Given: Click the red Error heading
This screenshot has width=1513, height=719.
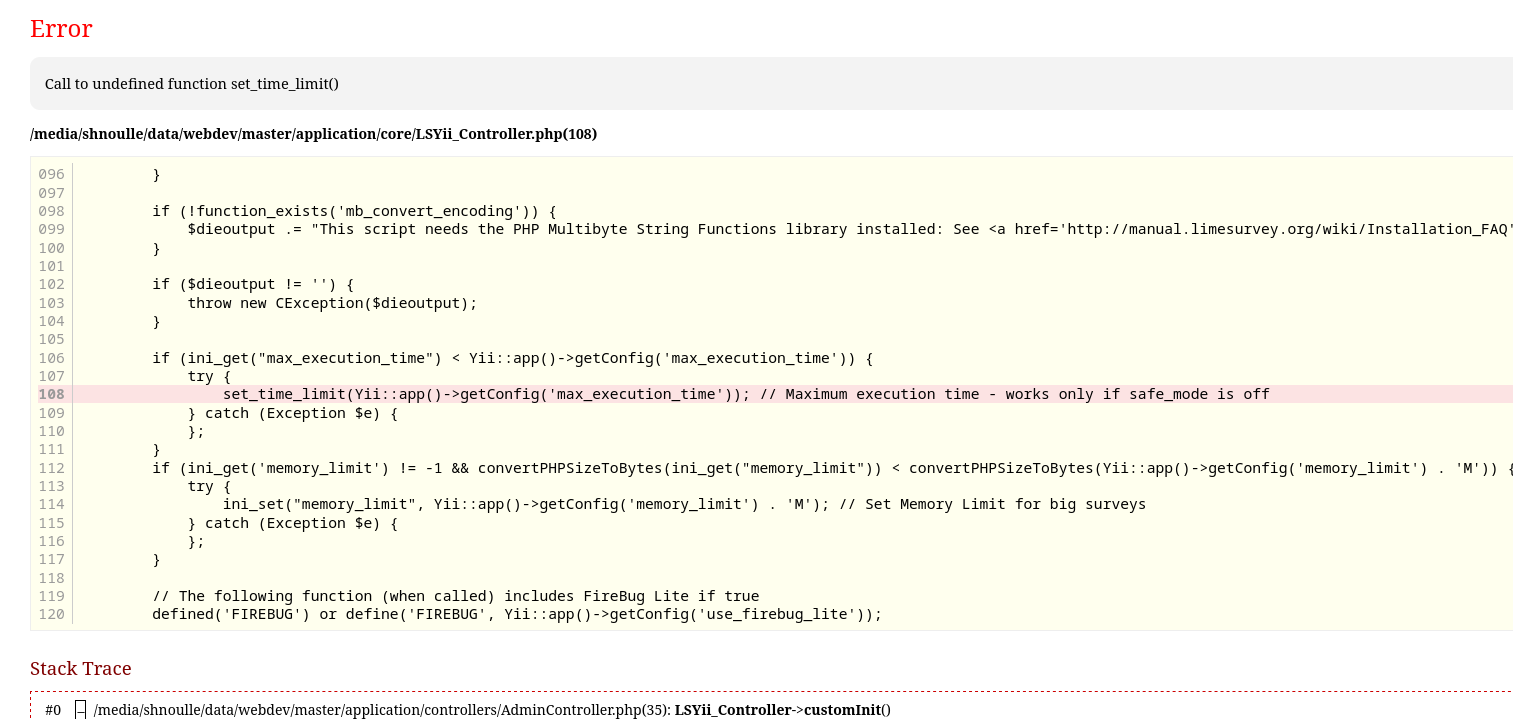Looking at the screenshot, I should click(61, 29).
